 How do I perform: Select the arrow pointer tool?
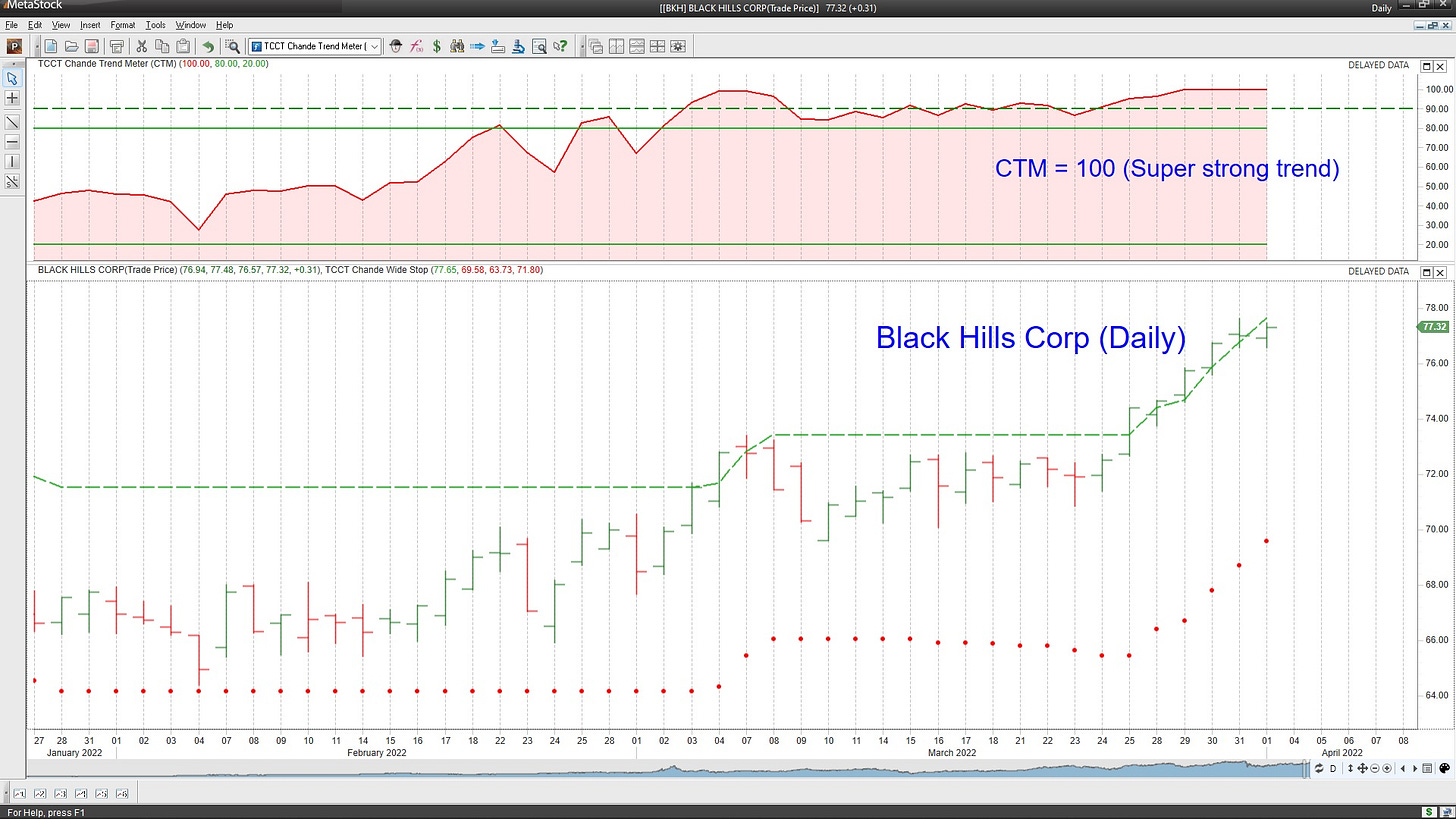pos(12,78)
